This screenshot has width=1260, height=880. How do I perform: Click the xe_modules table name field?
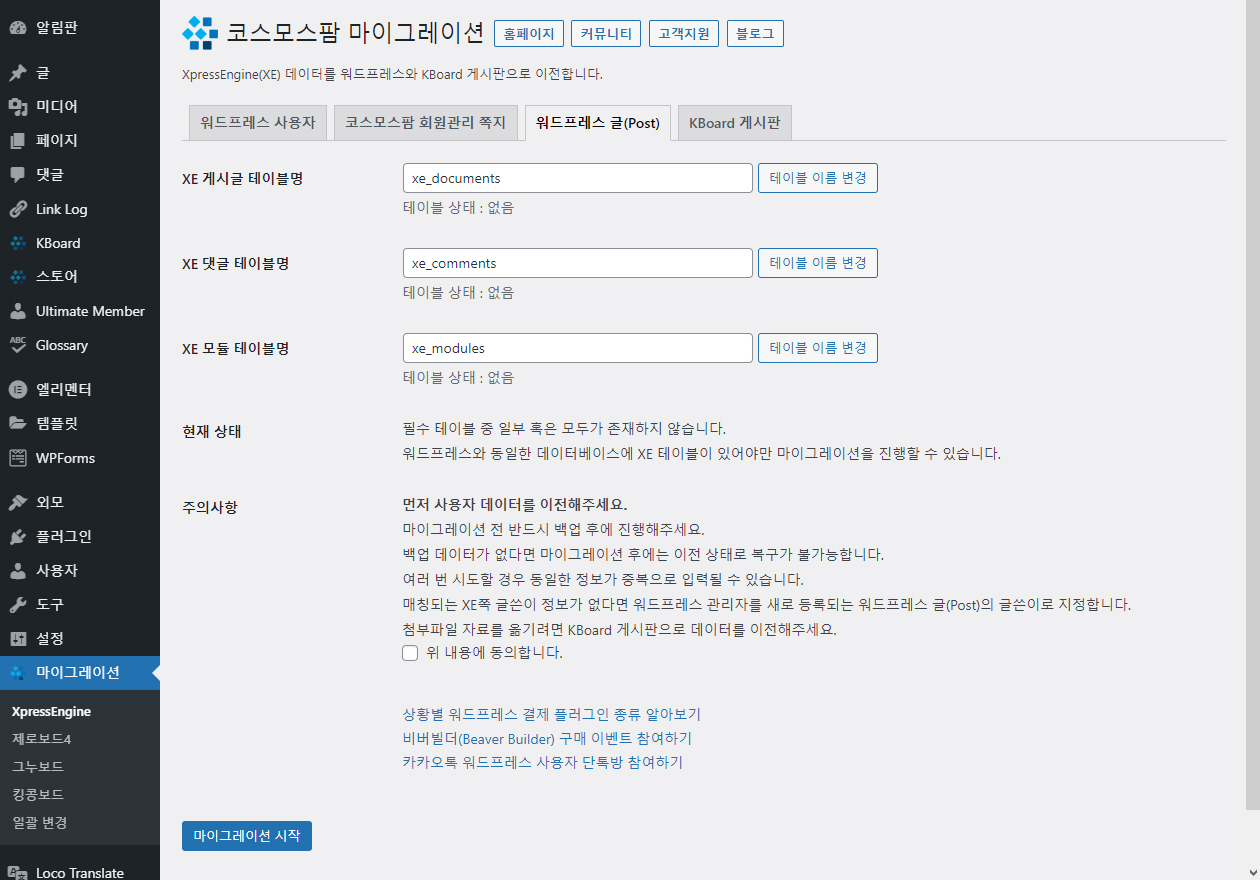(x=577, y=348)
